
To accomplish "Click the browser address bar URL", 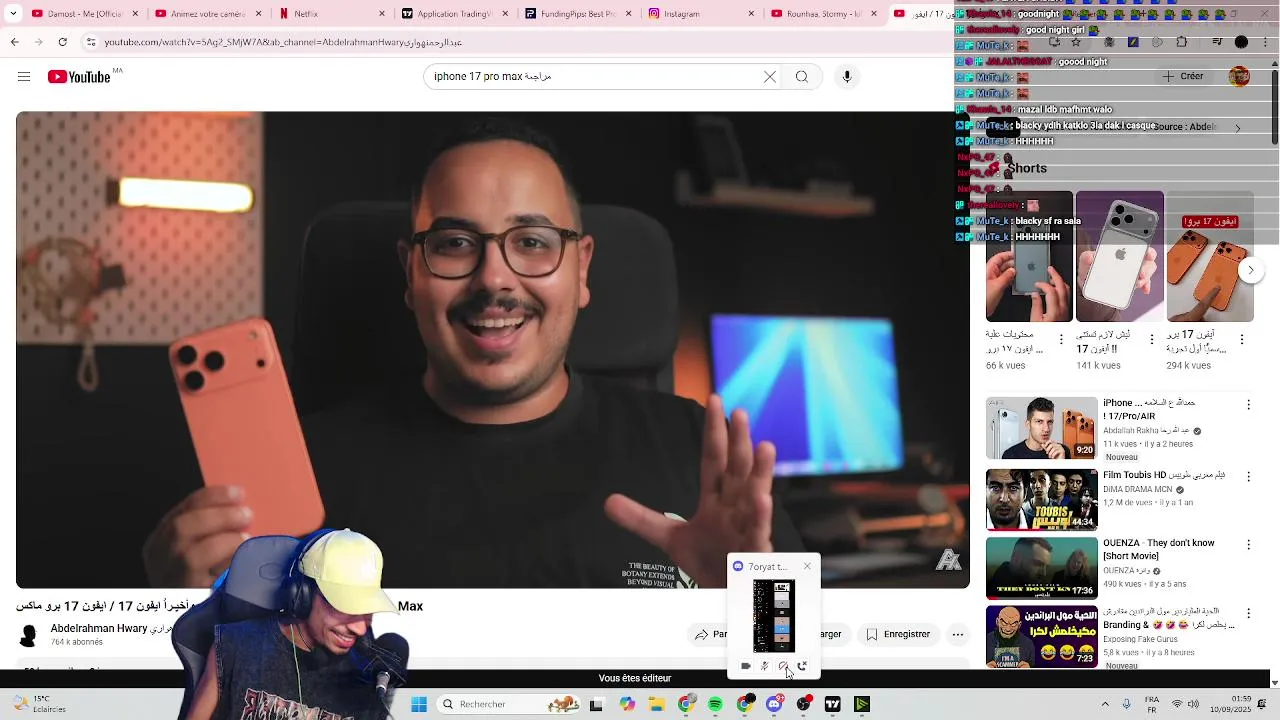I will (x=283, y=42).
